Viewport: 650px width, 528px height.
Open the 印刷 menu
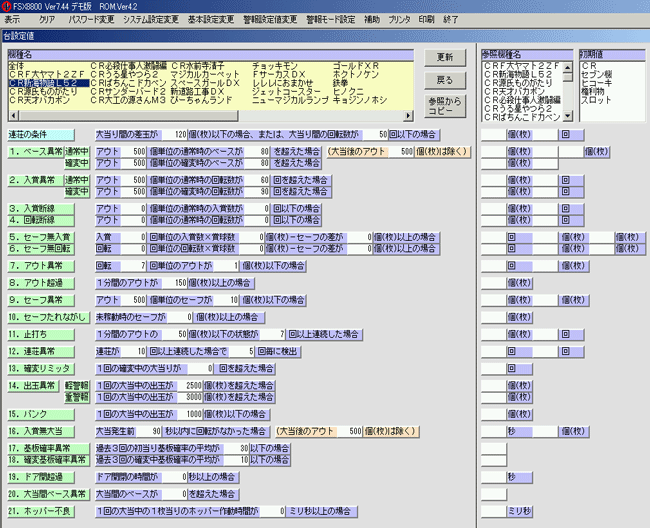426,19
